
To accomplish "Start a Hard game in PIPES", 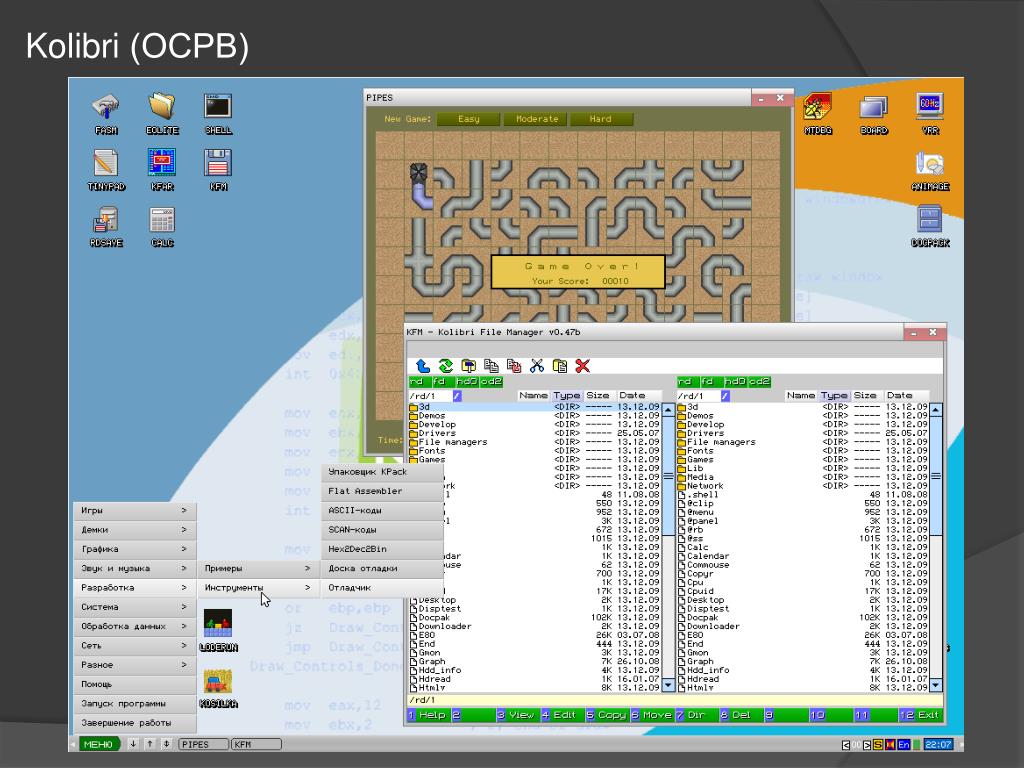I will [601, 119].
